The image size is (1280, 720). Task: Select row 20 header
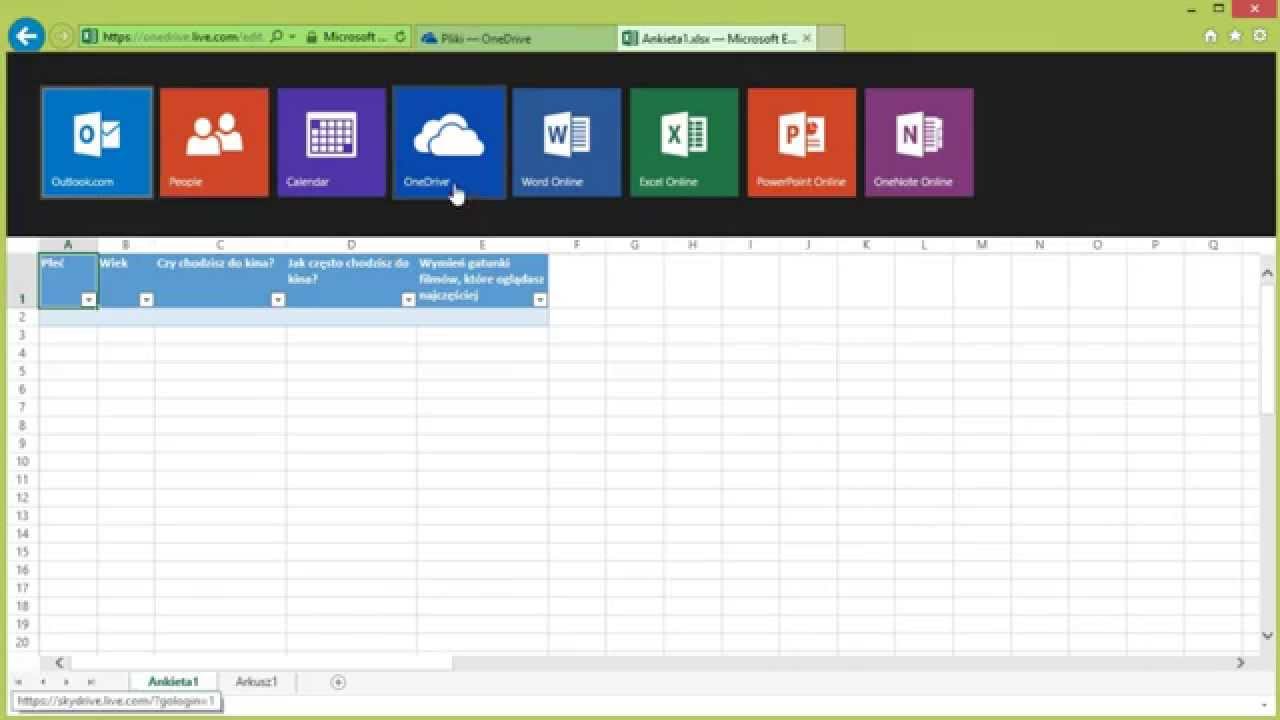pos(22,642)
